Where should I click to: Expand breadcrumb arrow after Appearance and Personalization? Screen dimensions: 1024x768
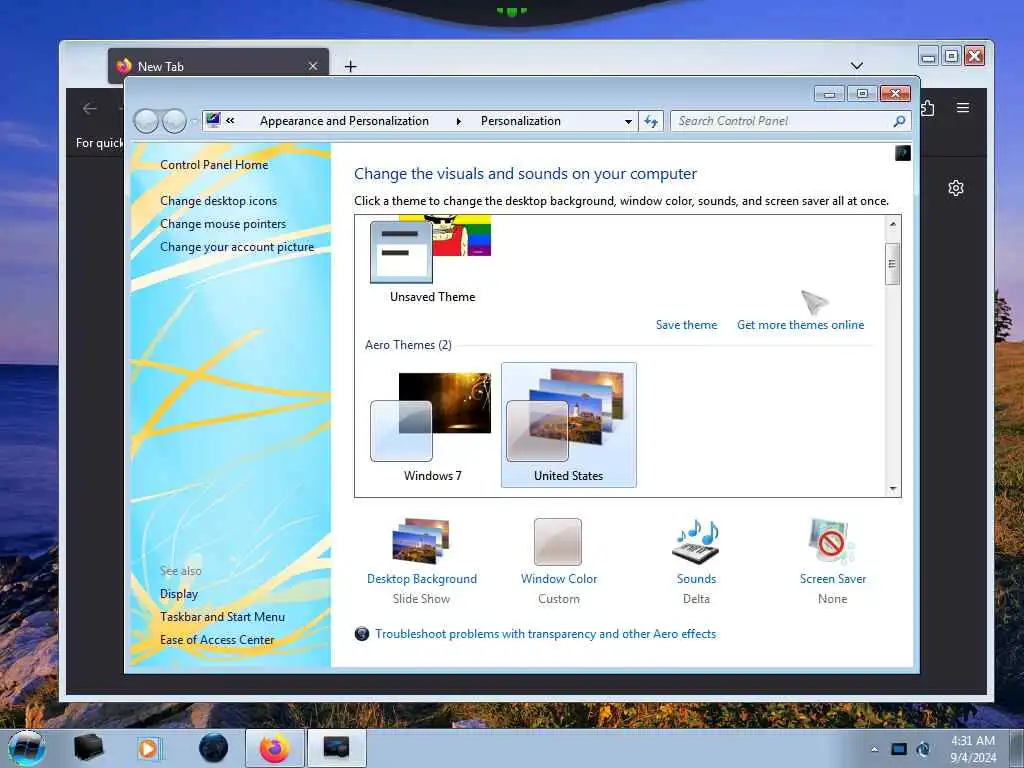pyautogui.click(x=458, y=121)
